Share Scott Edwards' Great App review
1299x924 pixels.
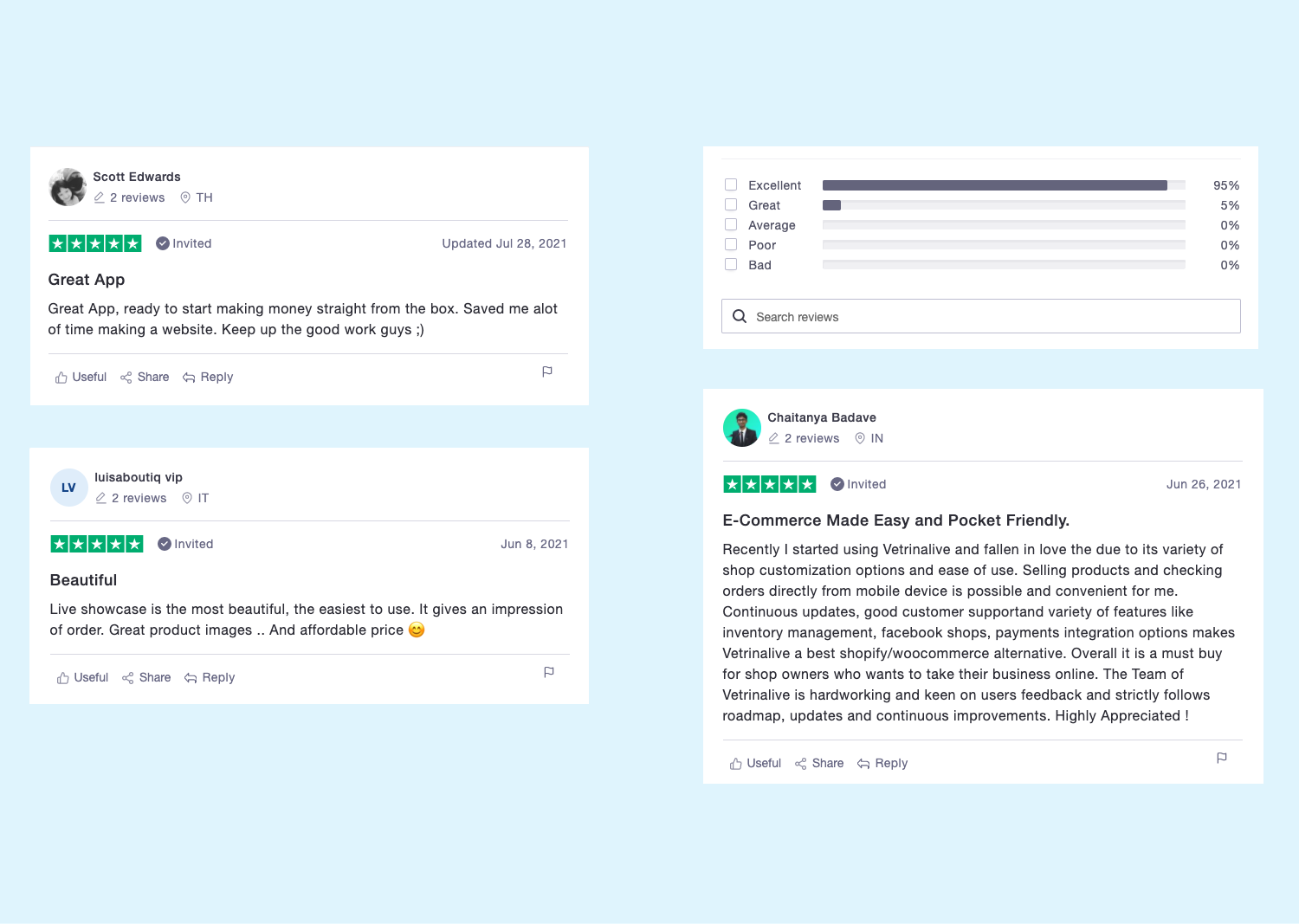point(145,377)
